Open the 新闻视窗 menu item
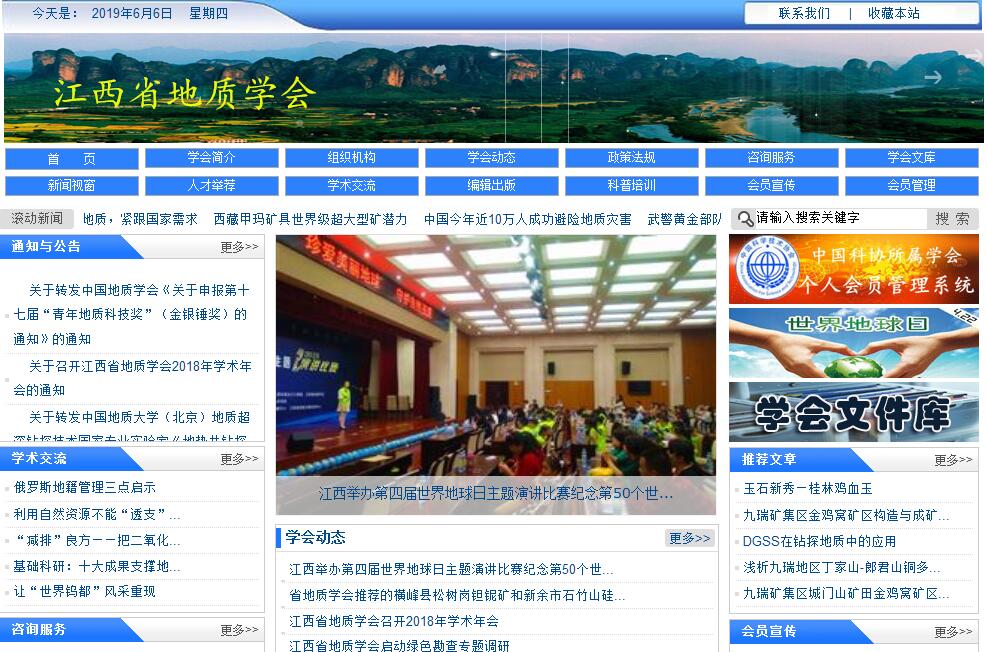The image size is (987, 652). [x=72, y=186]
